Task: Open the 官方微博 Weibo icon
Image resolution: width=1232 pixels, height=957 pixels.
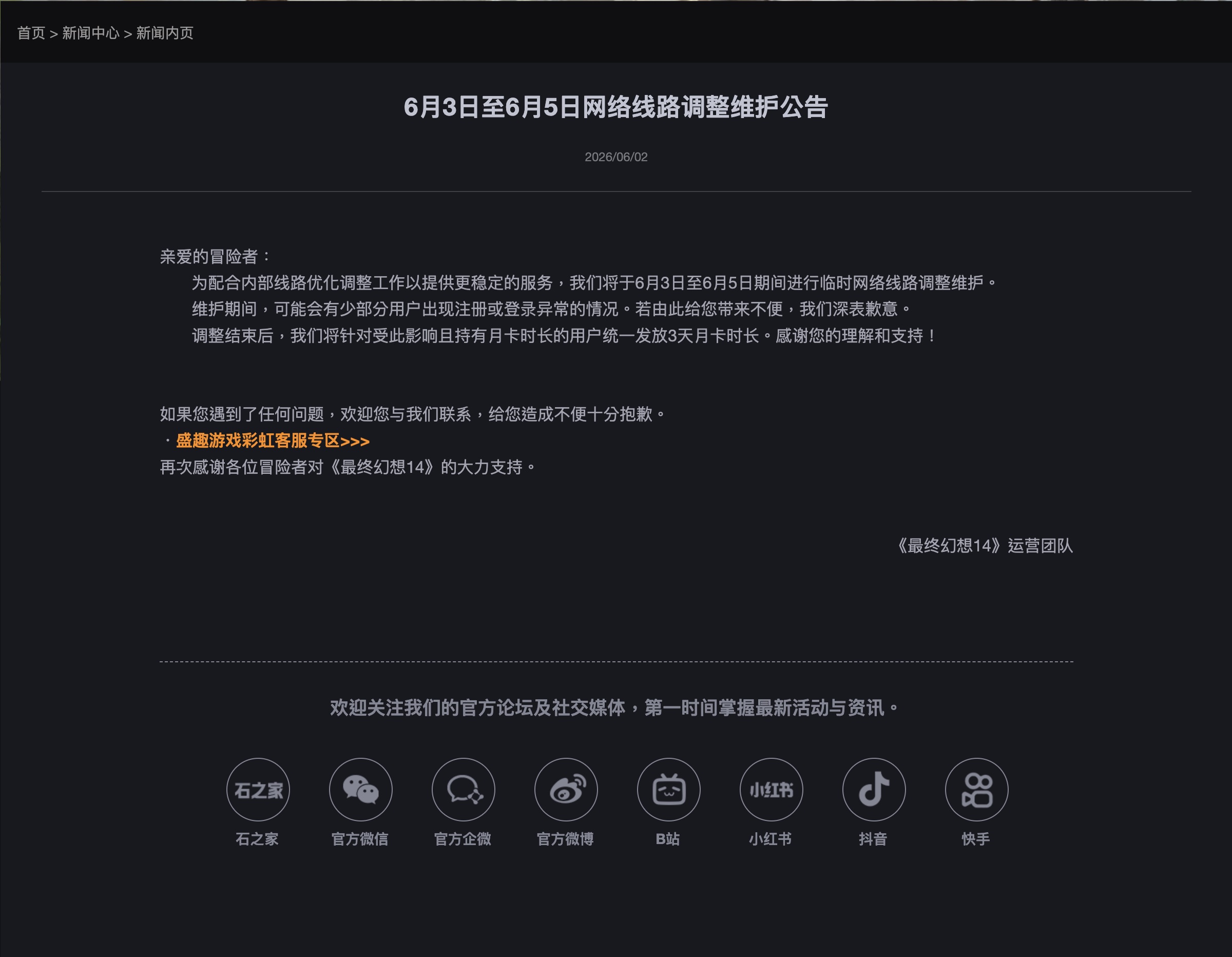Action: click(566, 790)
